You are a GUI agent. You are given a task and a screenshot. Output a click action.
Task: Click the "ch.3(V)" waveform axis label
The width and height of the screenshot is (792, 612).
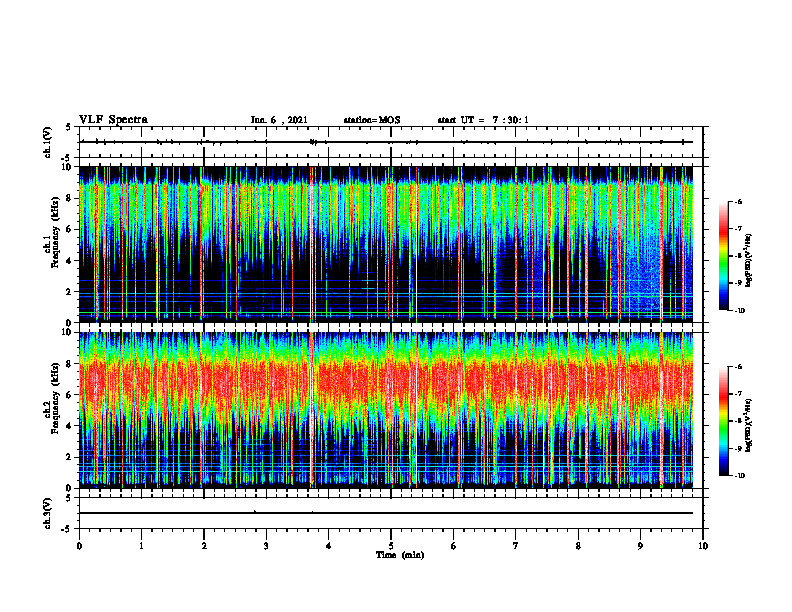coord(48,513)
